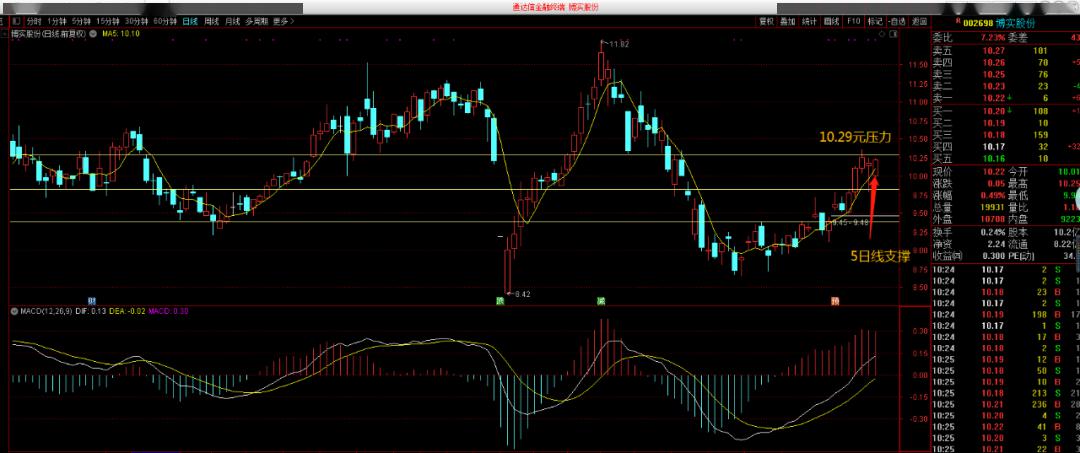Viewport: 1080px width, 453px height.
Task: Open the 统计 statistics tool
Action: click(809, 21)
